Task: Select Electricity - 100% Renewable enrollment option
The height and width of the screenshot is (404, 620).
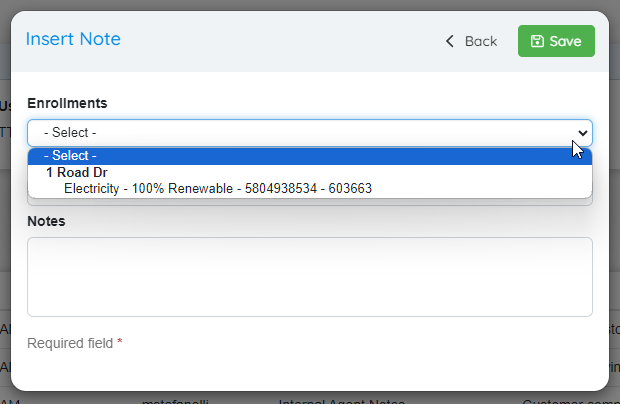Action: [x=218, y=189]
